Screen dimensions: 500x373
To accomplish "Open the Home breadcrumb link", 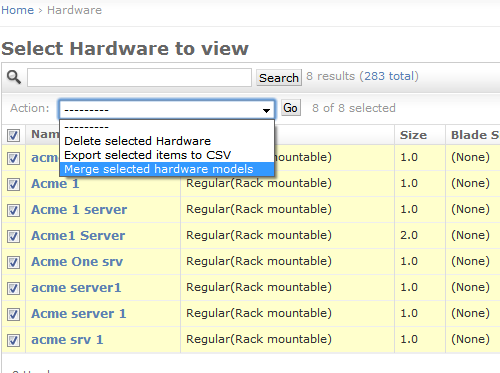I will (17, 10).
